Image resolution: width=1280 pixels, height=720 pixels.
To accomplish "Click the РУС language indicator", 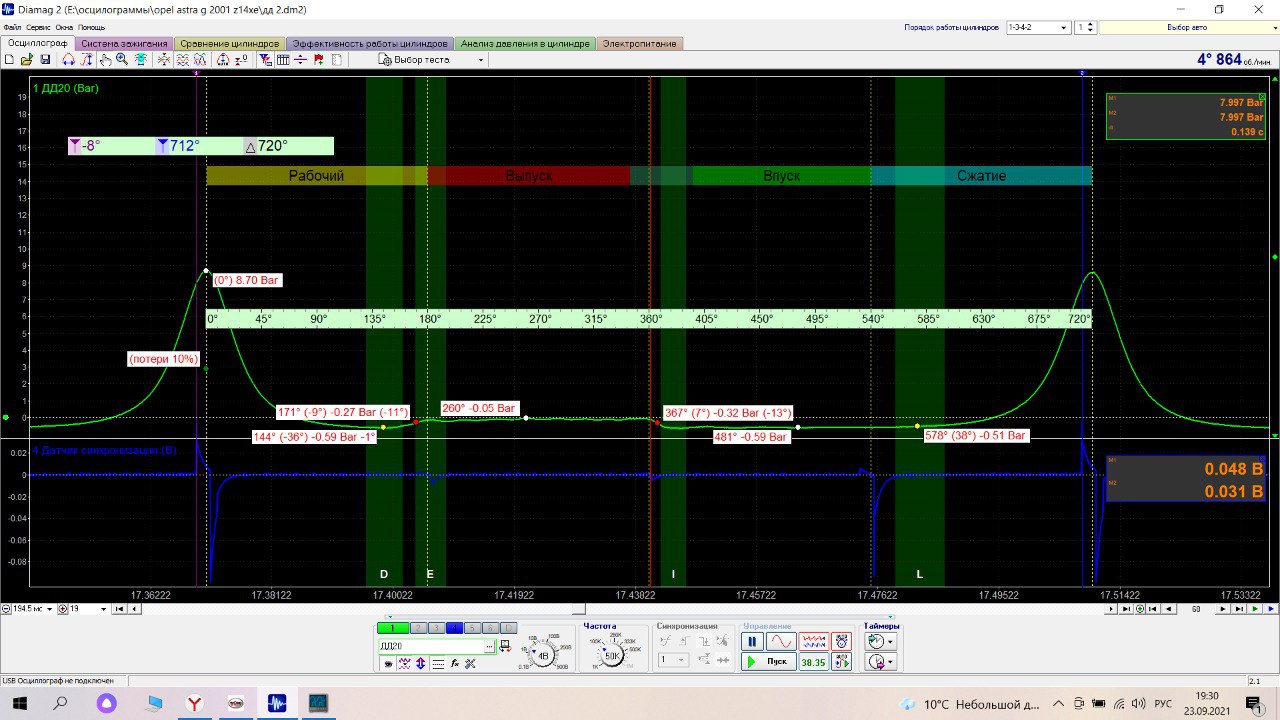I will point(1163,703).
